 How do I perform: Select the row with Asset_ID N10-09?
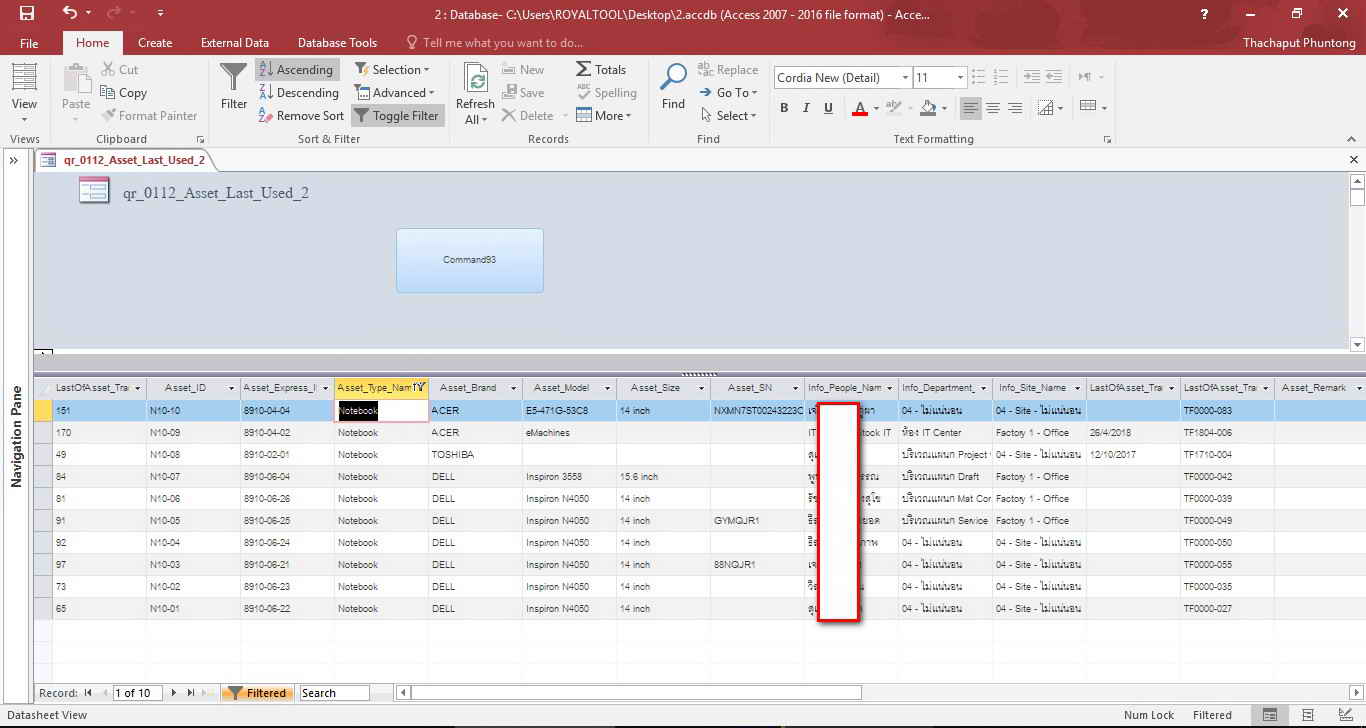[42, 433]
